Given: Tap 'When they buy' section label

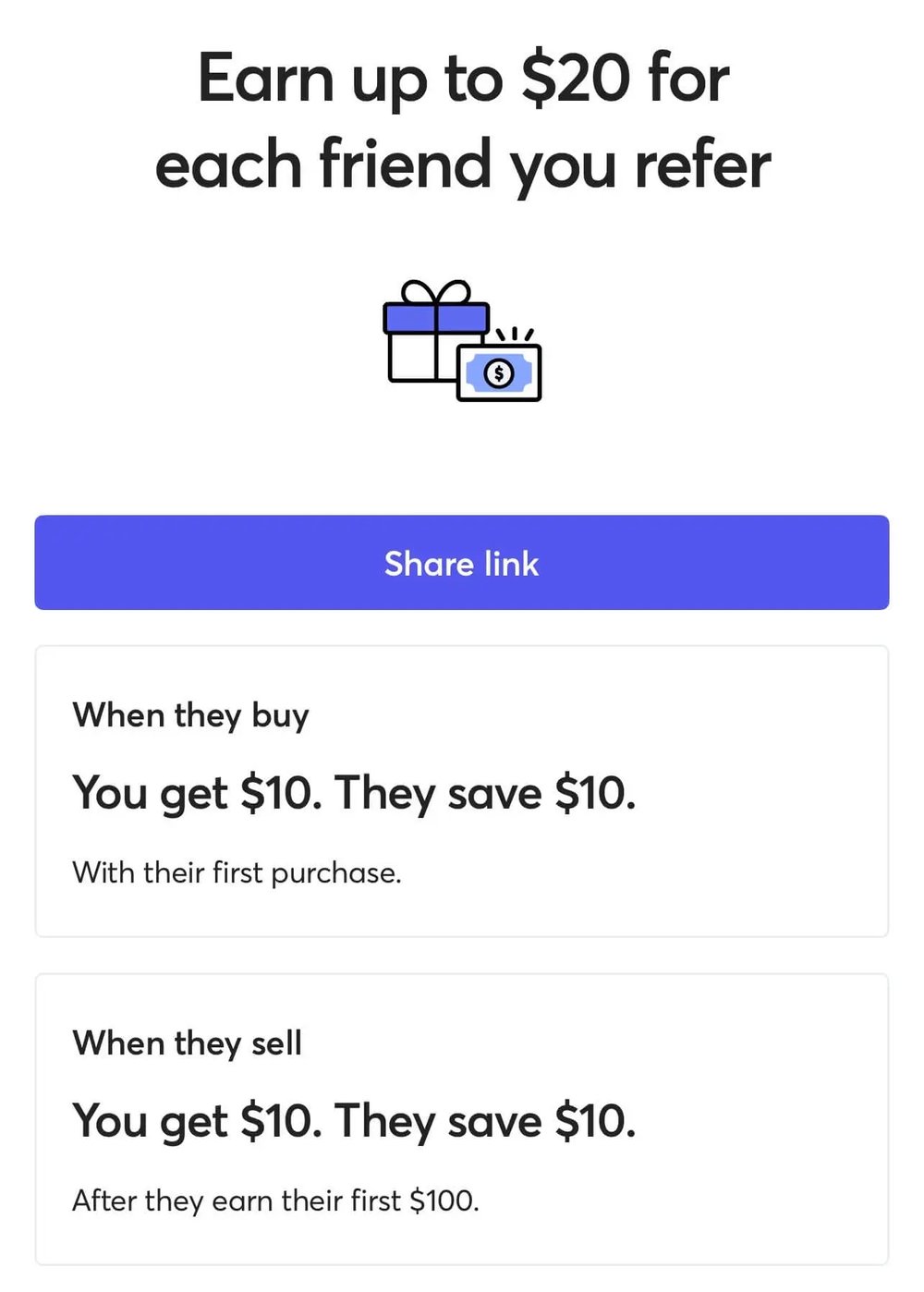Looking at the screenshot, I should (x=190, y=714).
